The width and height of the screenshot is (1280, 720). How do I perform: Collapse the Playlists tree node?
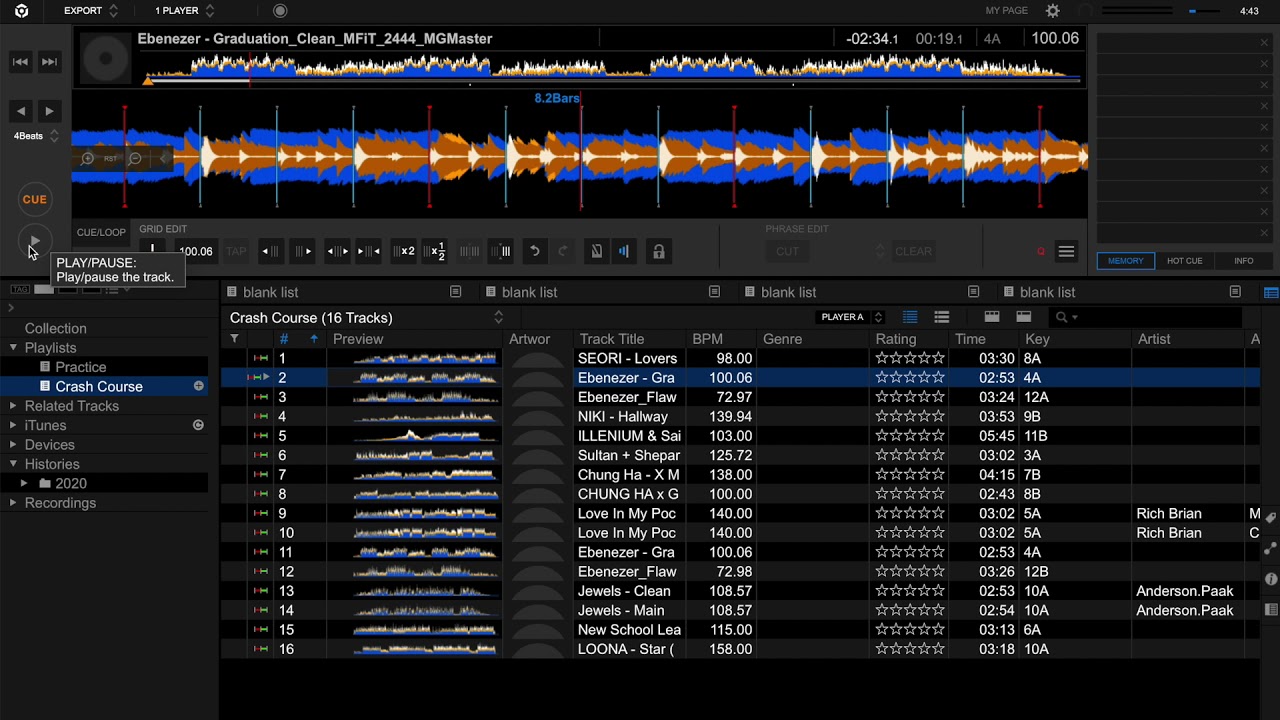click(13, 348)
